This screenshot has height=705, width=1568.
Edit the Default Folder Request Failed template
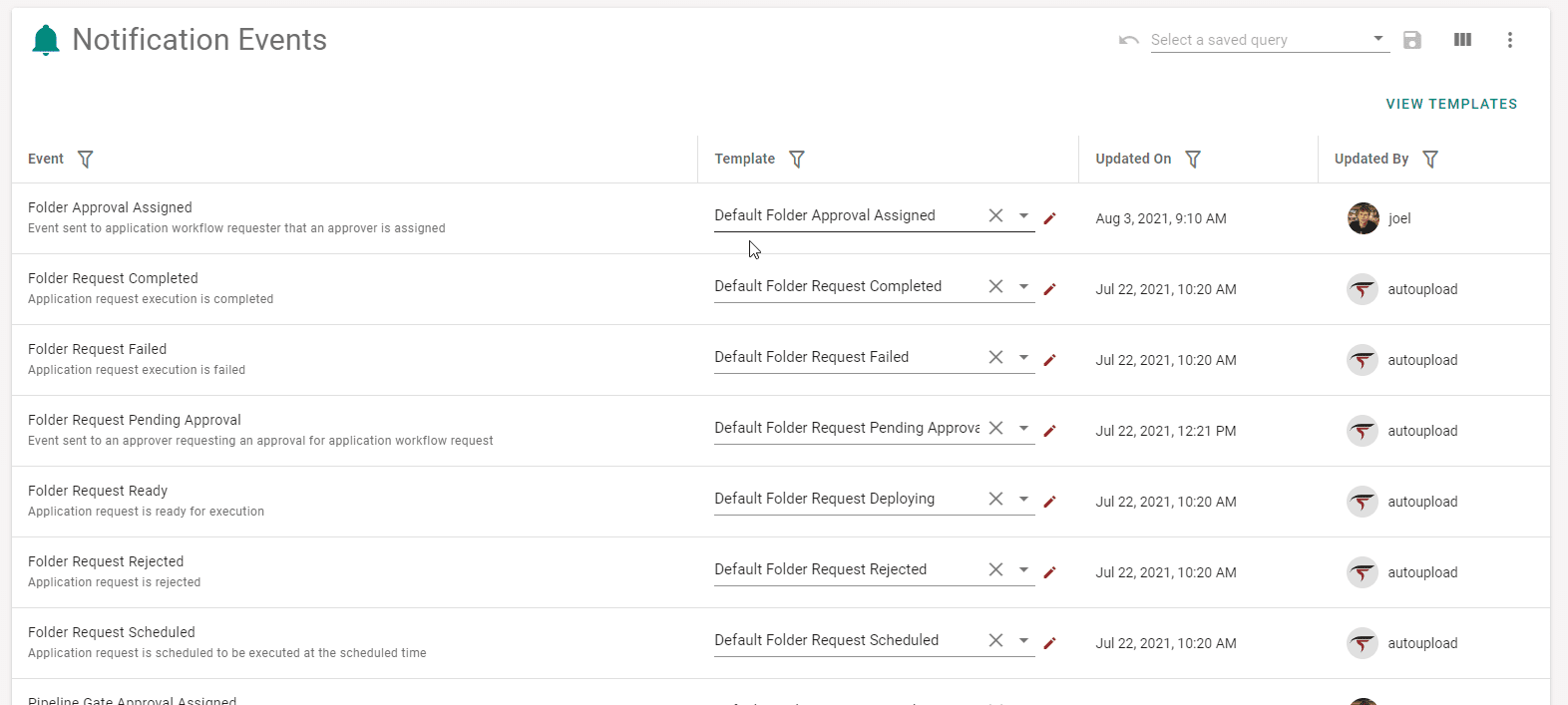(1049, 360)
